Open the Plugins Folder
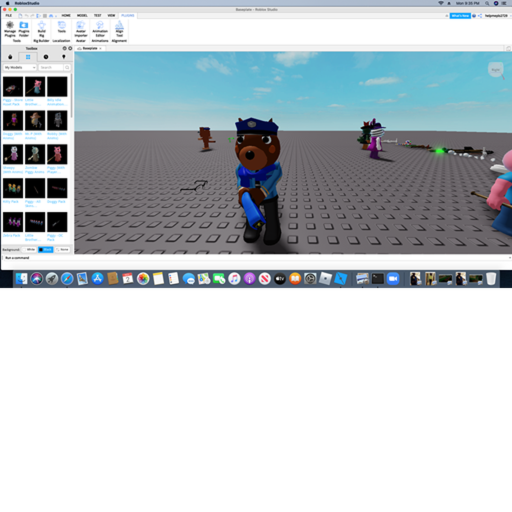This screenshot has width=512, height=512. tap(24, 29)
